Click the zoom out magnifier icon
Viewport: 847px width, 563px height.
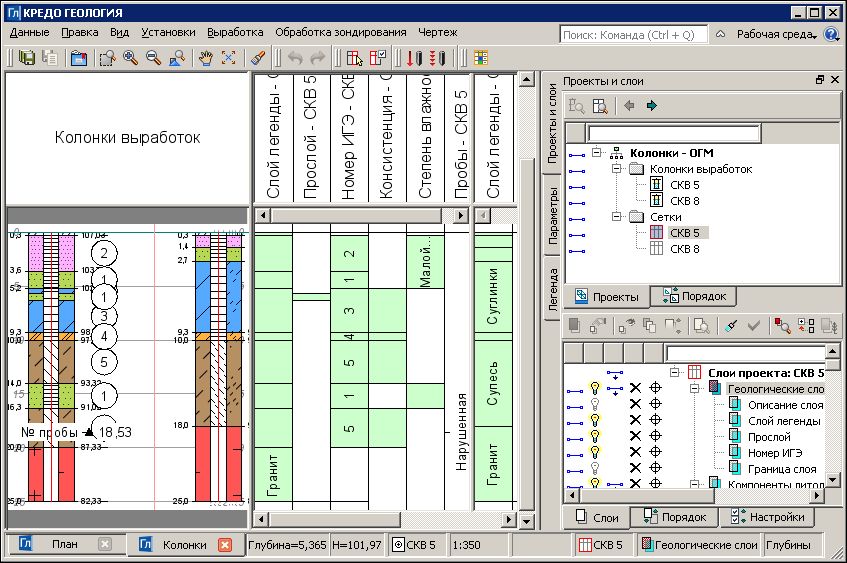click(153, 58)
